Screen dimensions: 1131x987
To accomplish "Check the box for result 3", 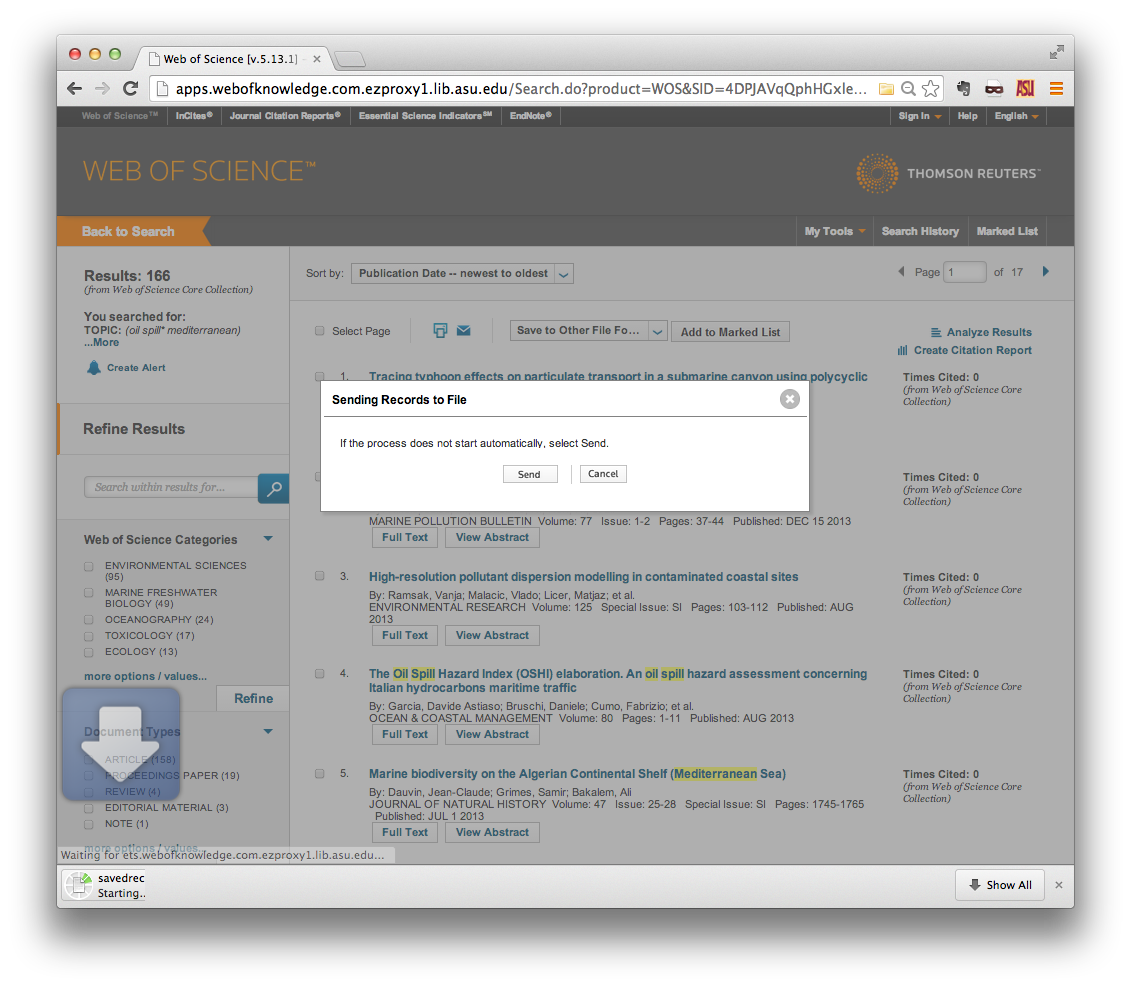I will (320, 576).
